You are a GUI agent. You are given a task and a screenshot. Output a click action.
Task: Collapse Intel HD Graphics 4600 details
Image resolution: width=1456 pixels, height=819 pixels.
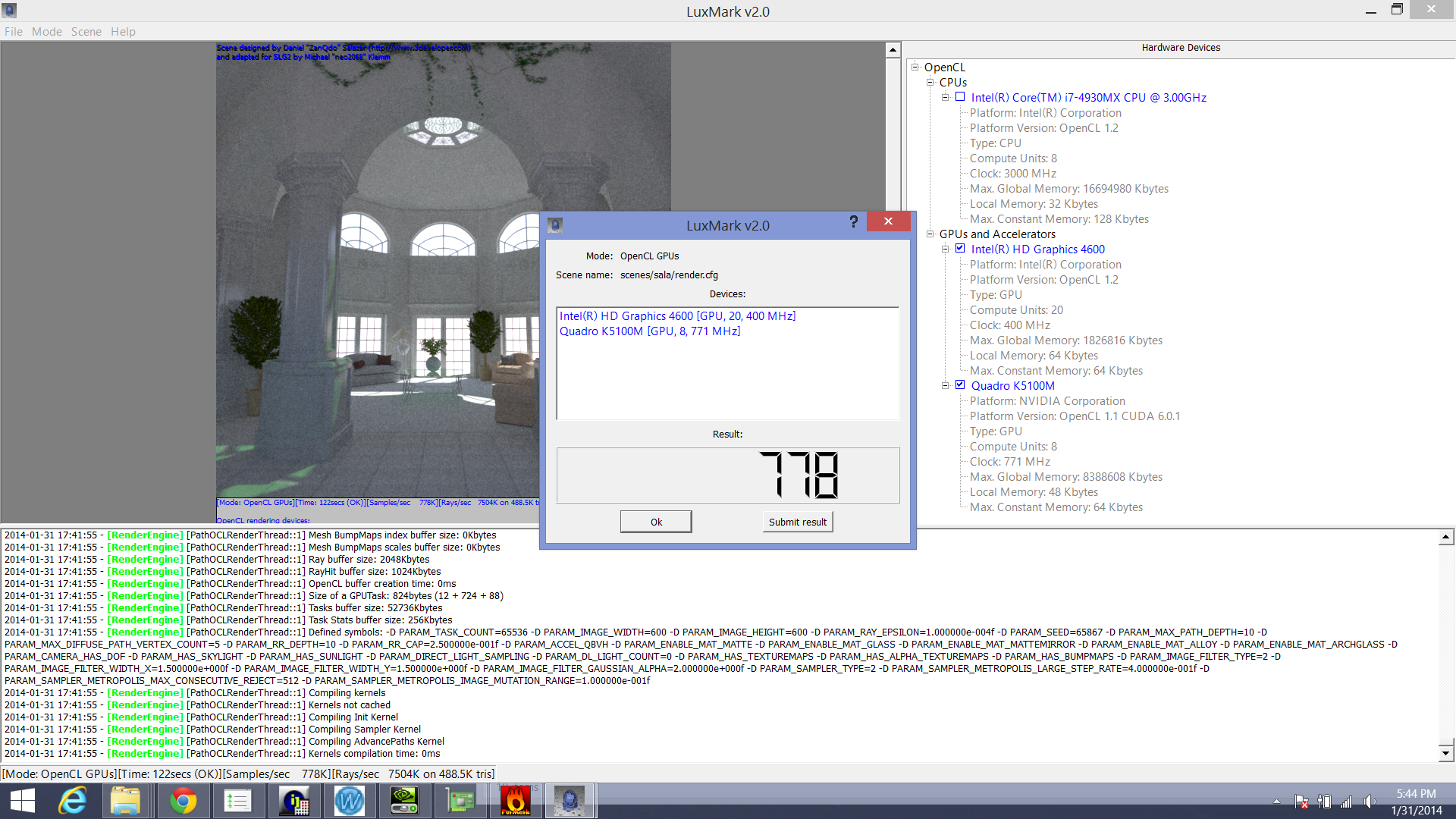click(946, 249)
